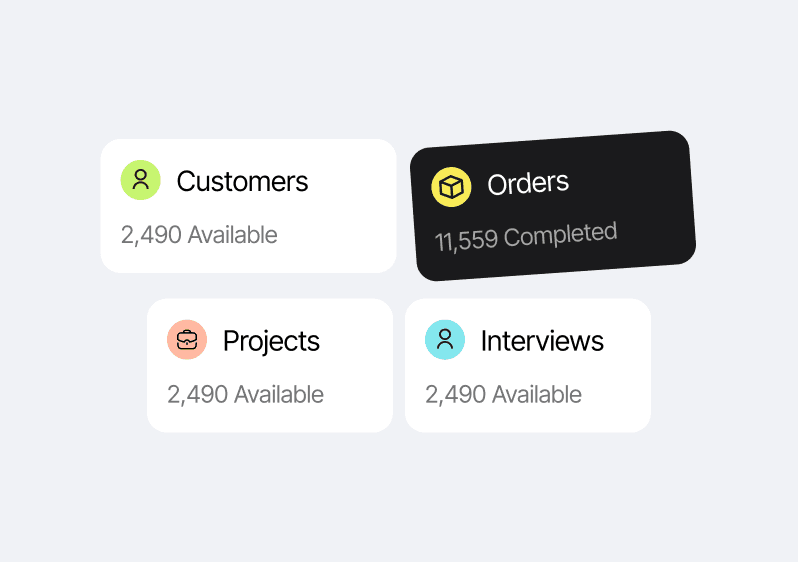Image resolution: width=798 pixels, height=562 pixels.
Task: Click the word Completed in Orders card
Action: [x=560, y=235]
